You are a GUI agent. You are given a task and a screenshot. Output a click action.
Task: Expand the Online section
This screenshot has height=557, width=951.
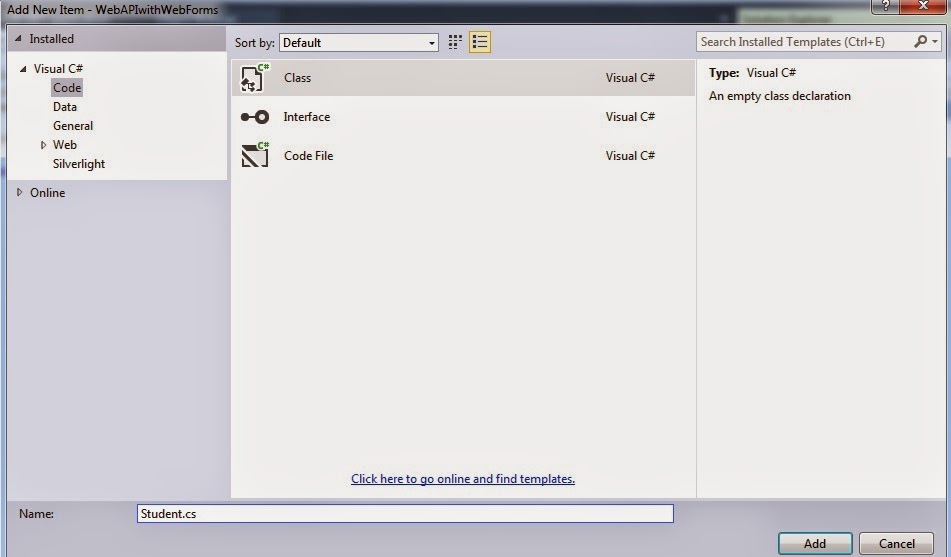(19, 193)
